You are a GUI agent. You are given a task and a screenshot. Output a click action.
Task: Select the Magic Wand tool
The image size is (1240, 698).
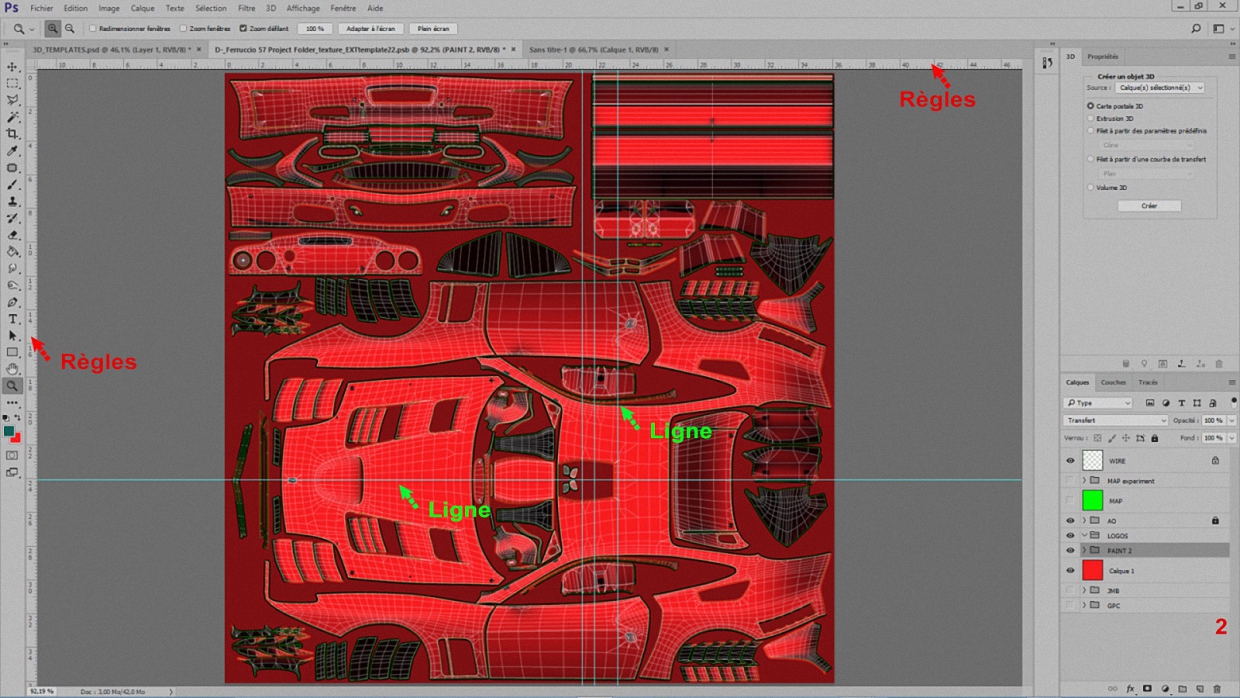click(x=12, y=117)
